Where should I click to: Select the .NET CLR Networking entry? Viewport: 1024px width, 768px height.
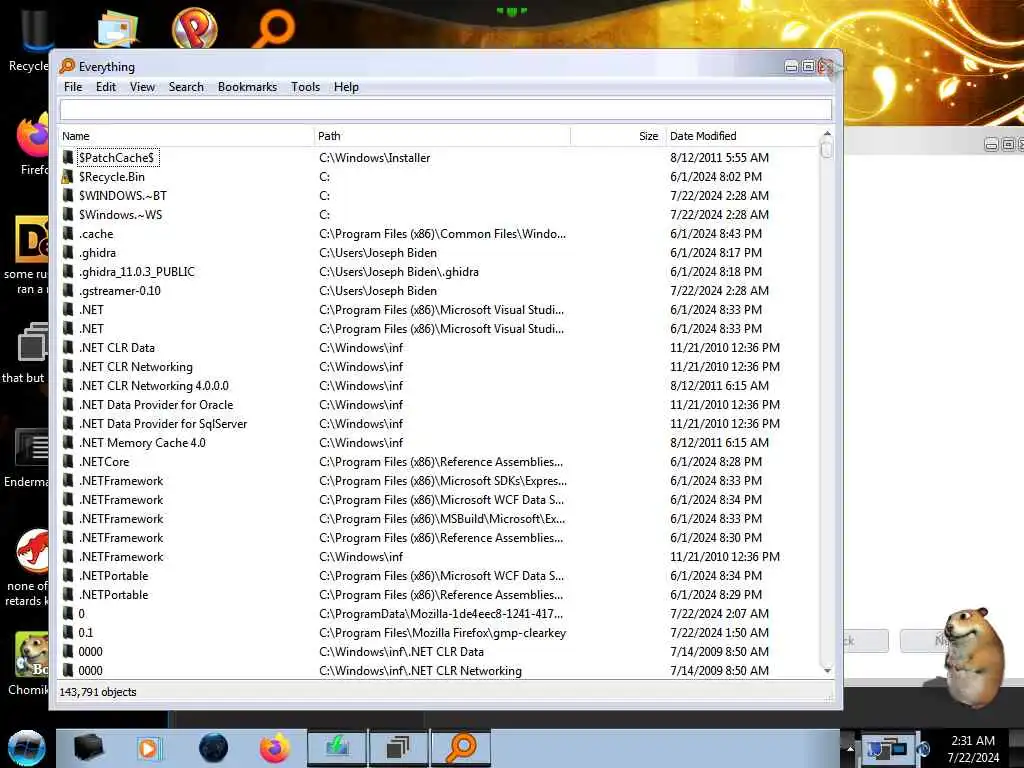pyautogui.click(x=136, y=366)
